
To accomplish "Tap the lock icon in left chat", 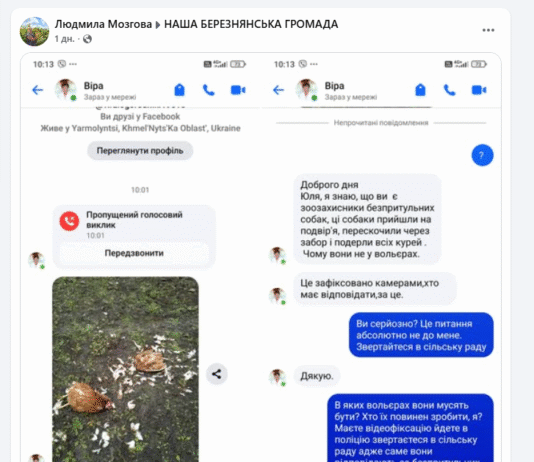I will coord(179,90).
